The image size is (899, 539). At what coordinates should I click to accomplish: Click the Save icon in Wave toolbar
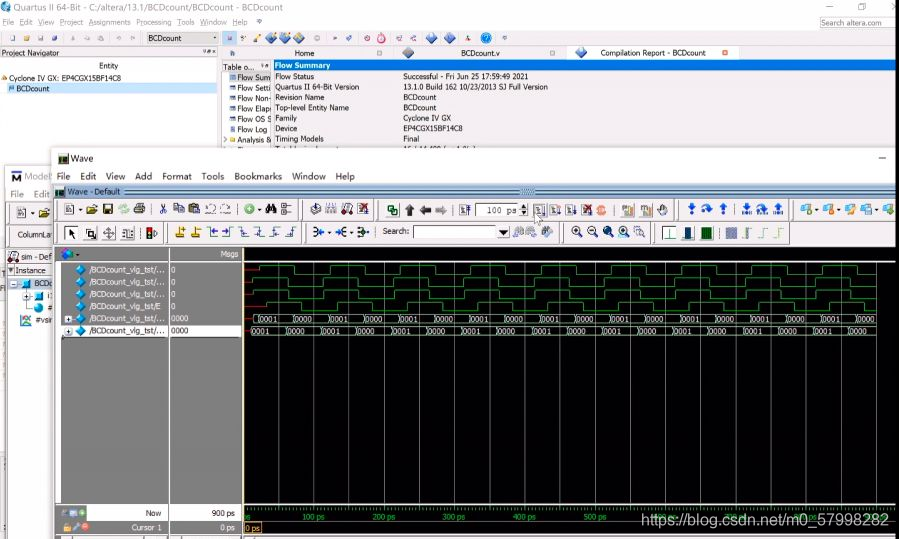pos(107,210)
